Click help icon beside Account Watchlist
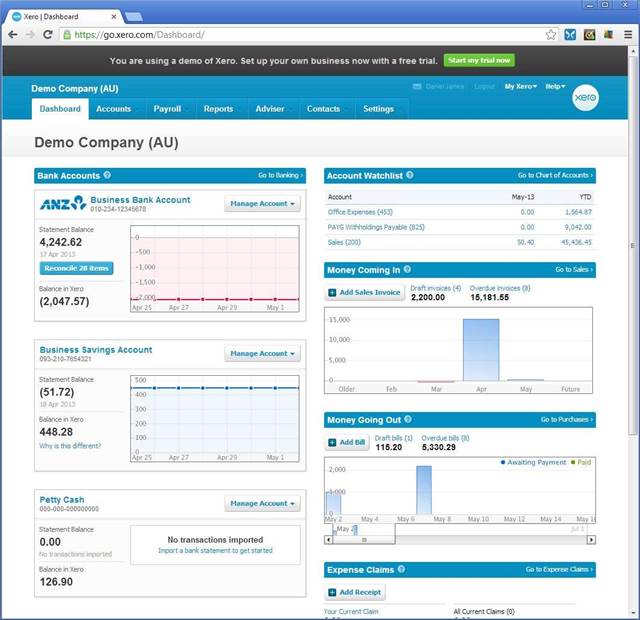The image size is (640, 620). [410, 175]
